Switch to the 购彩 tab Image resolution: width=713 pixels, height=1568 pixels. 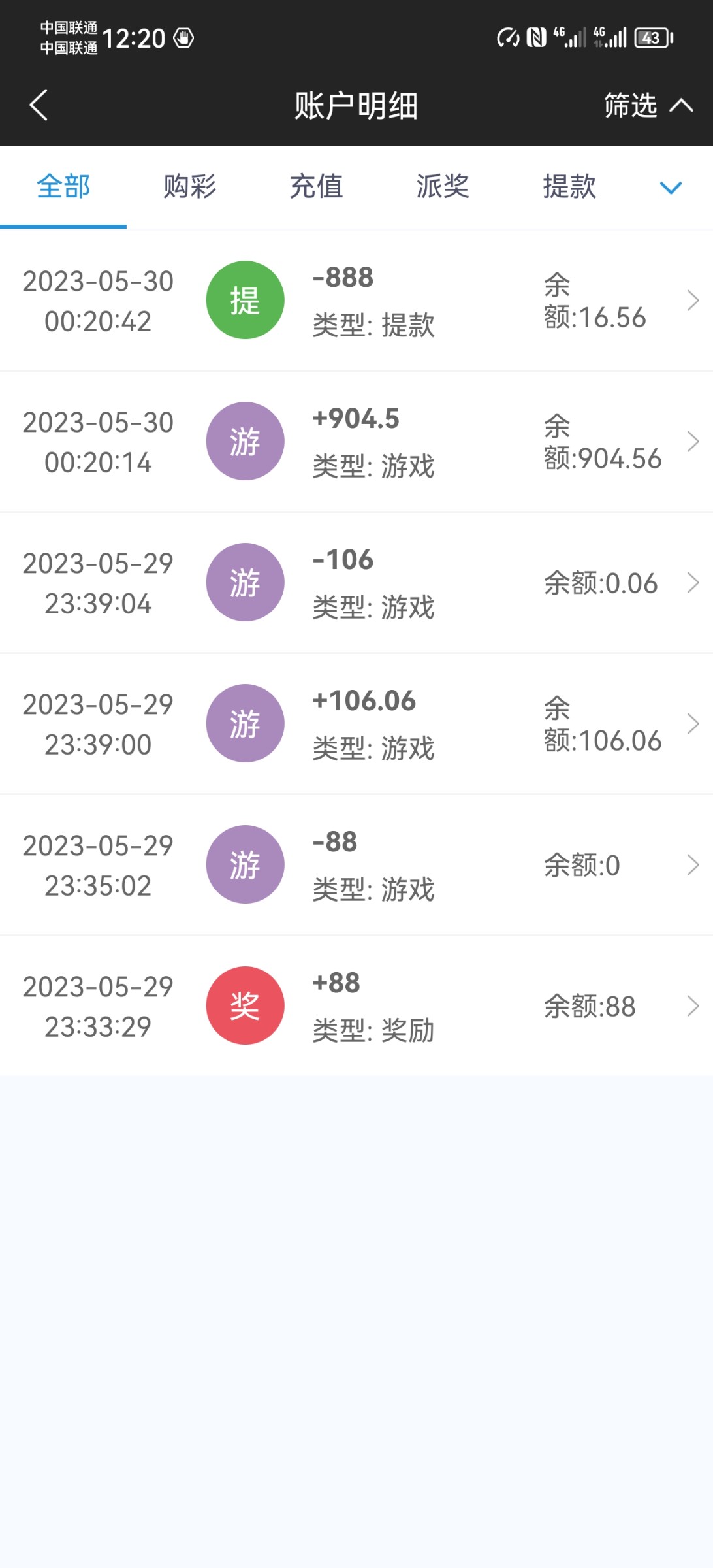click(x=189, y=187)
